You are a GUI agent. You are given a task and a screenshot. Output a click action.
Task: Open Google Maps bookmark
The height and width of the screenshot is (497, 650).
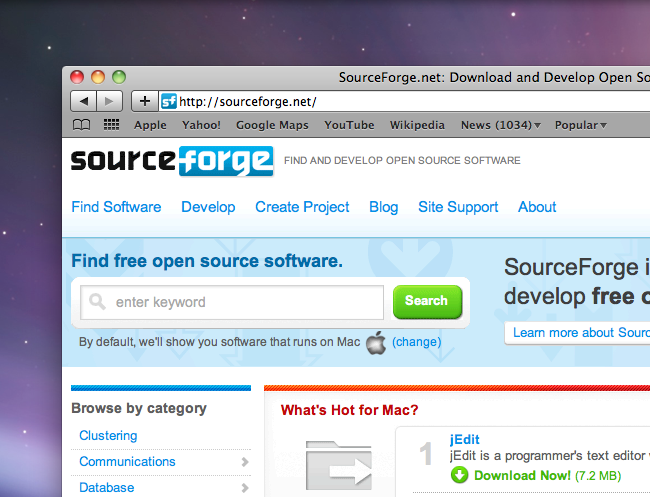[x=272, y=125]
